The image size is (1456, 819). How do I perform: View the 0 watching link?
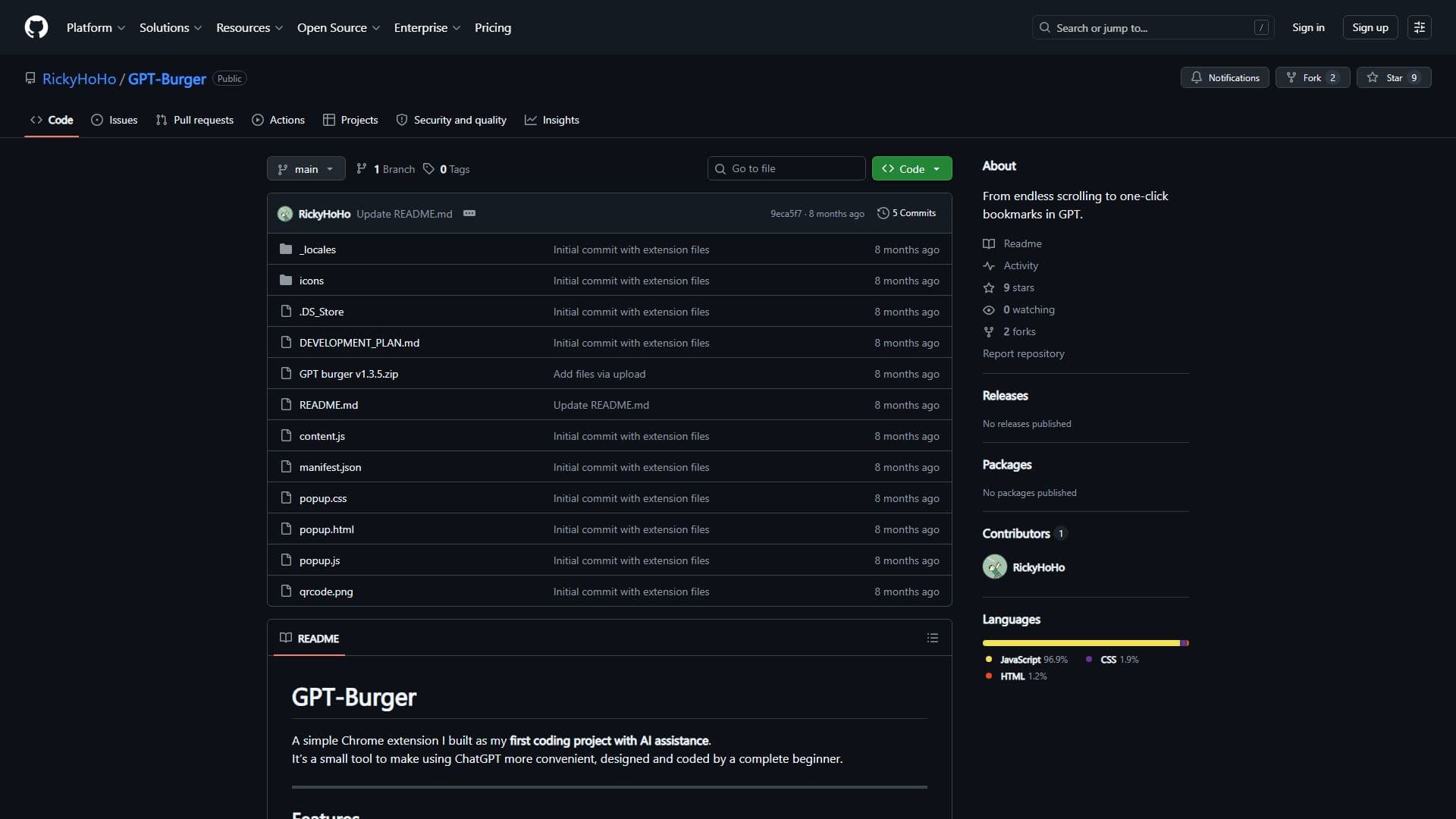1020,309
